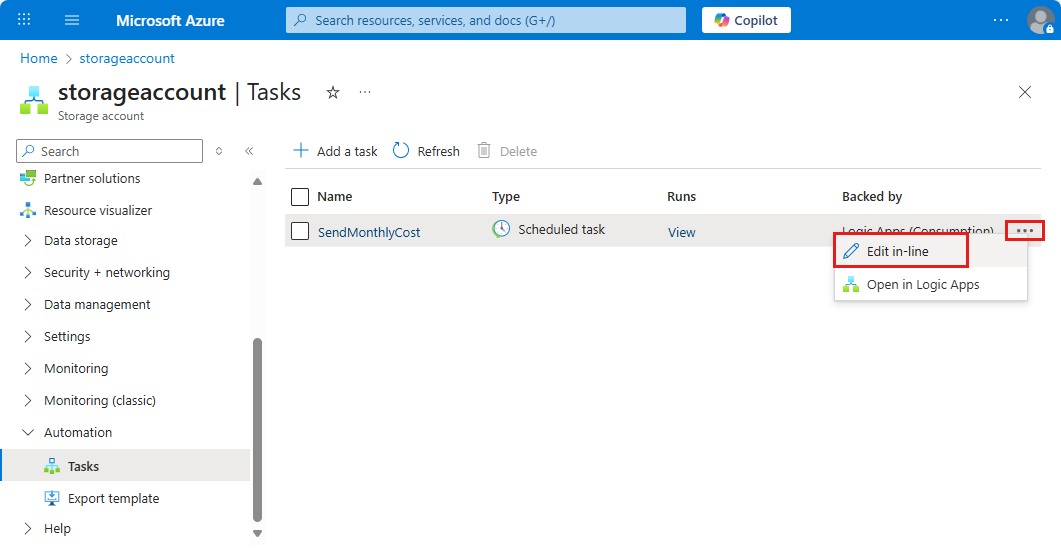1061x548 pixels.
Task: Favorite the page with the star icon
Action: click(333, 92)
